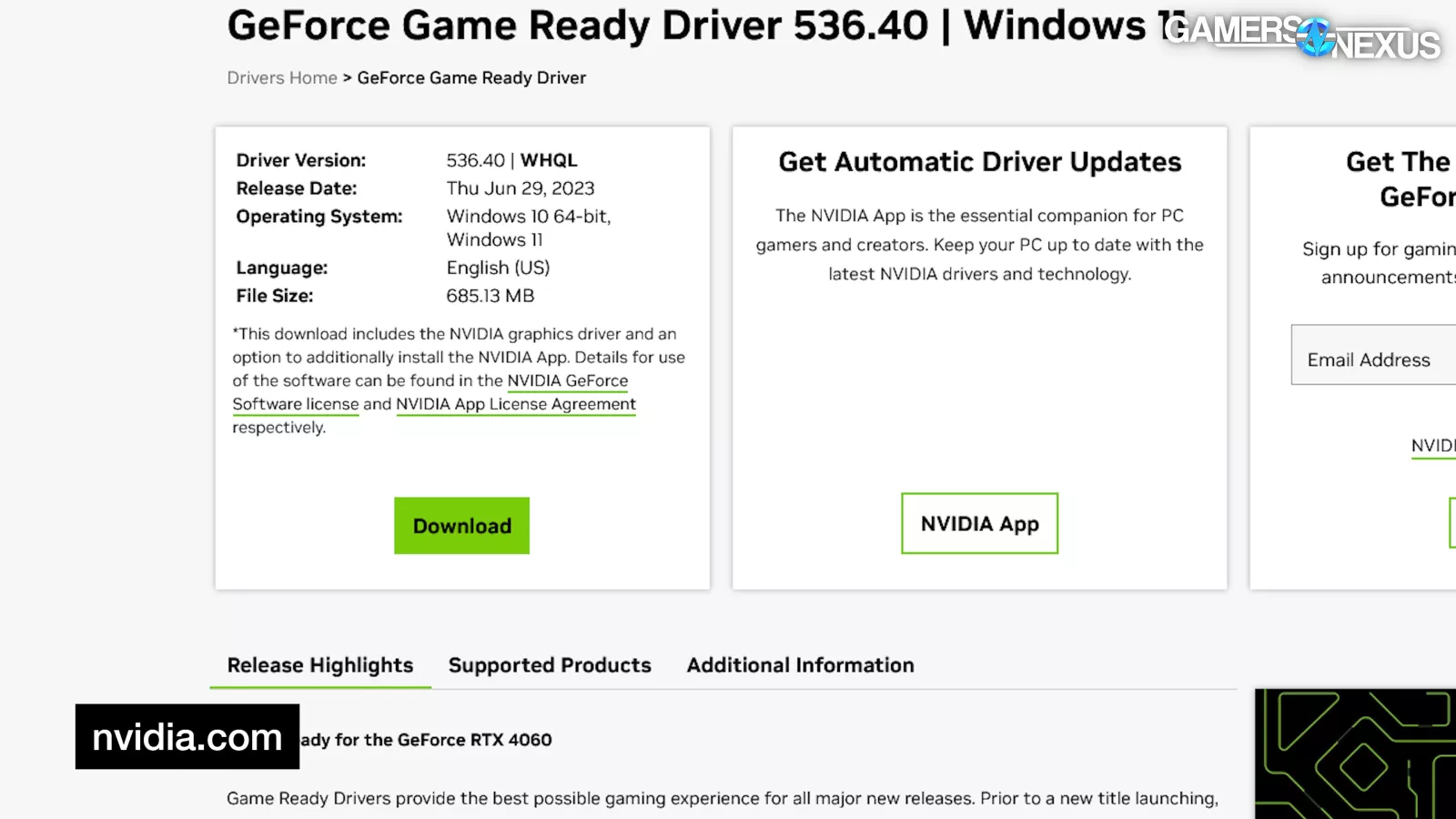Click the 685.13 MB file size value
1456x819 pixels.
(x=490, y=296)
